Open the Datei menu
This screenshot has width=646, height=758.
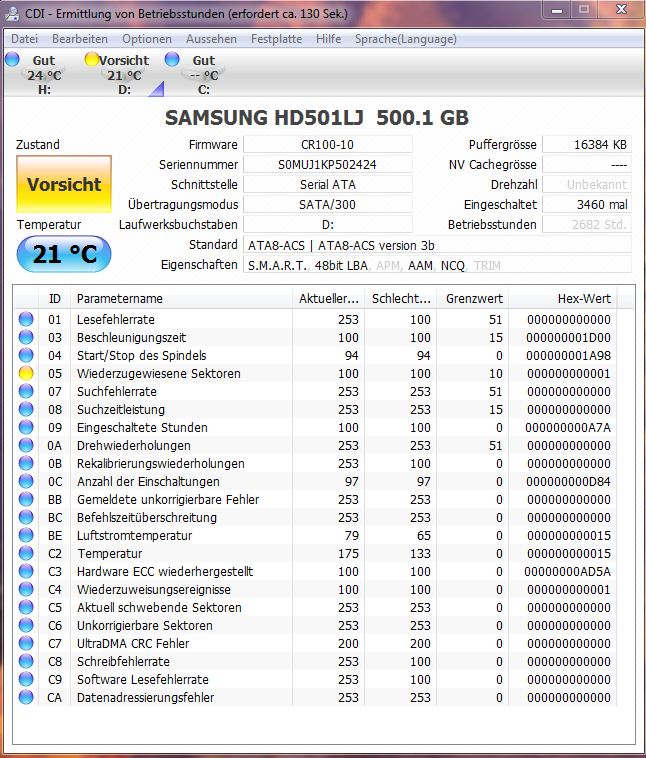[24, 39]
